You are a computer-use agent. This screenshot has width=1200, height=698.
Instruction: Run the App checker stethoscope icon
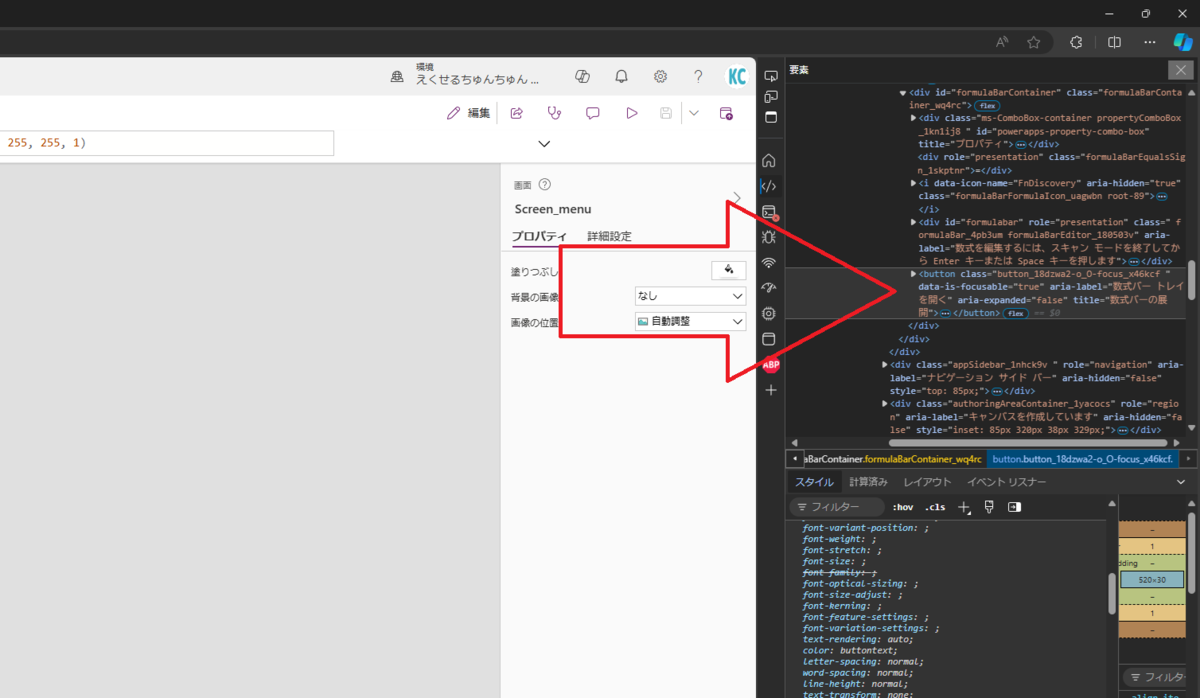pyautogui.click(x=554, y=113)
